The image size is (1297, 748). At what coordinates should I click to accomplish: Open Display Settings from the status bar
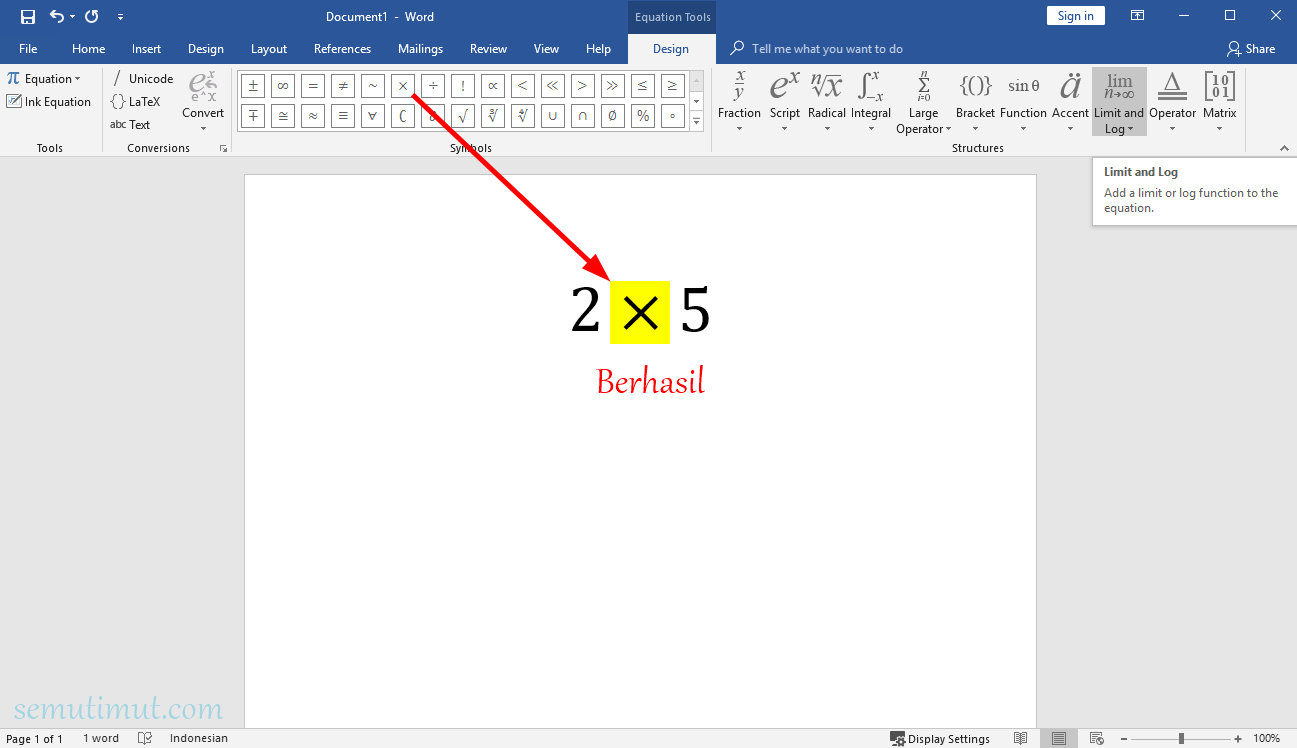940,738
